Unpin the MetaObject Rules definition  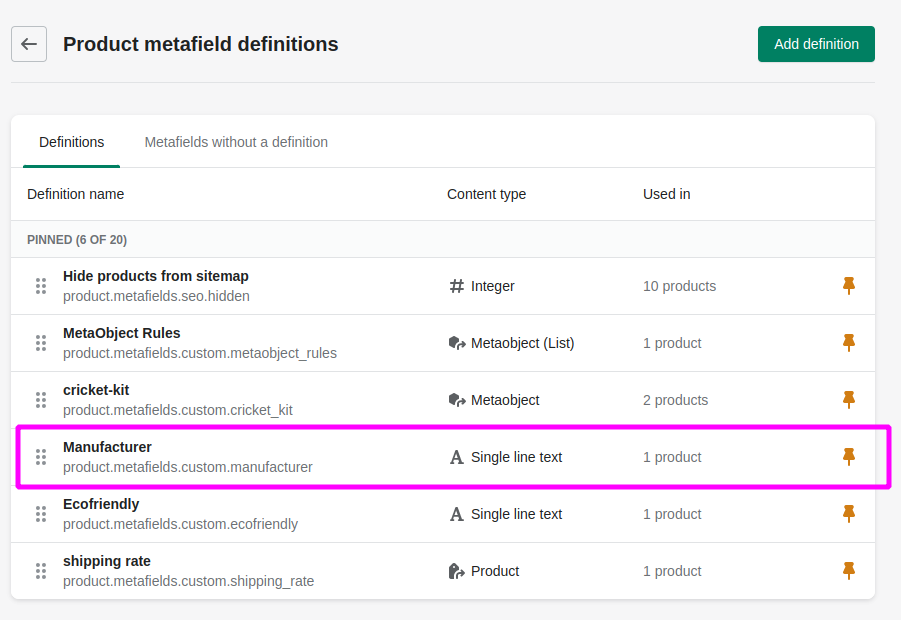[848, 343]
